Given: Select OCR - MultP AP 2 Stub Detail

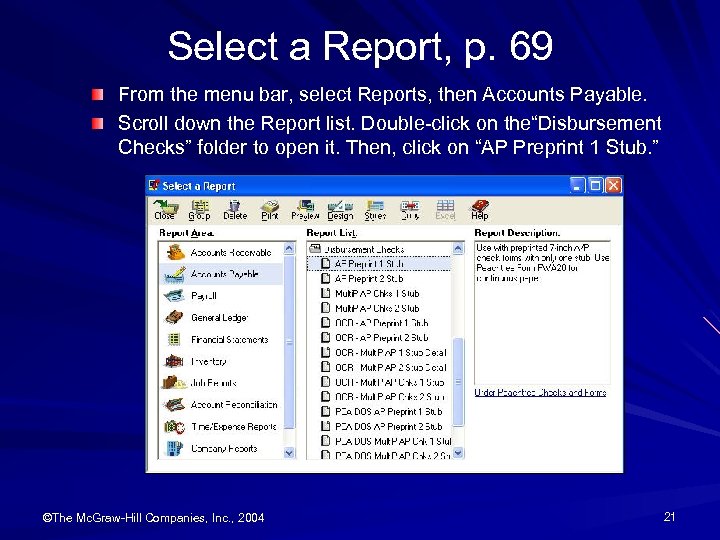Looking at the screenshot, I should click(384, 367).
